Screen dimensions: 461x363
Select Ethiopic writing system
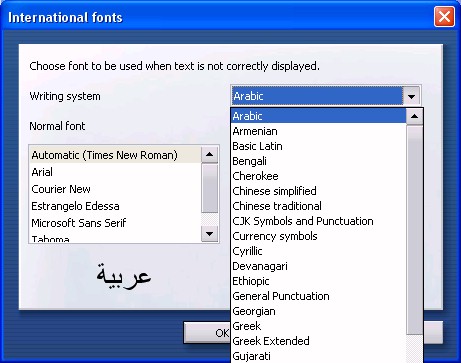pos(319,281)
